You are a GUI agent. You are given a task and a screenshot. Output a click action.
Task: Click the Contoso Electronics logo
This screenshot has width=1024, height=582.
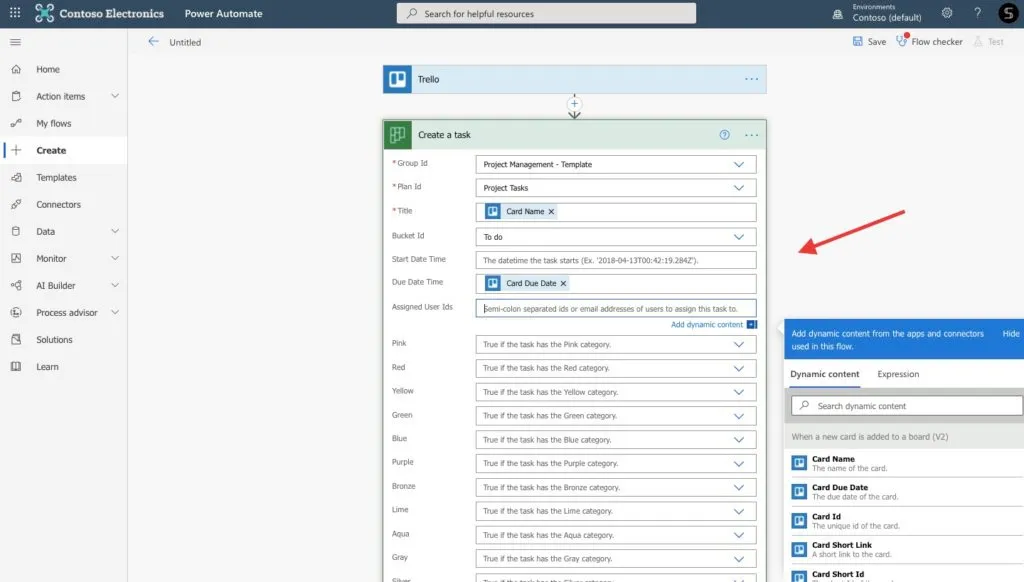44,13
